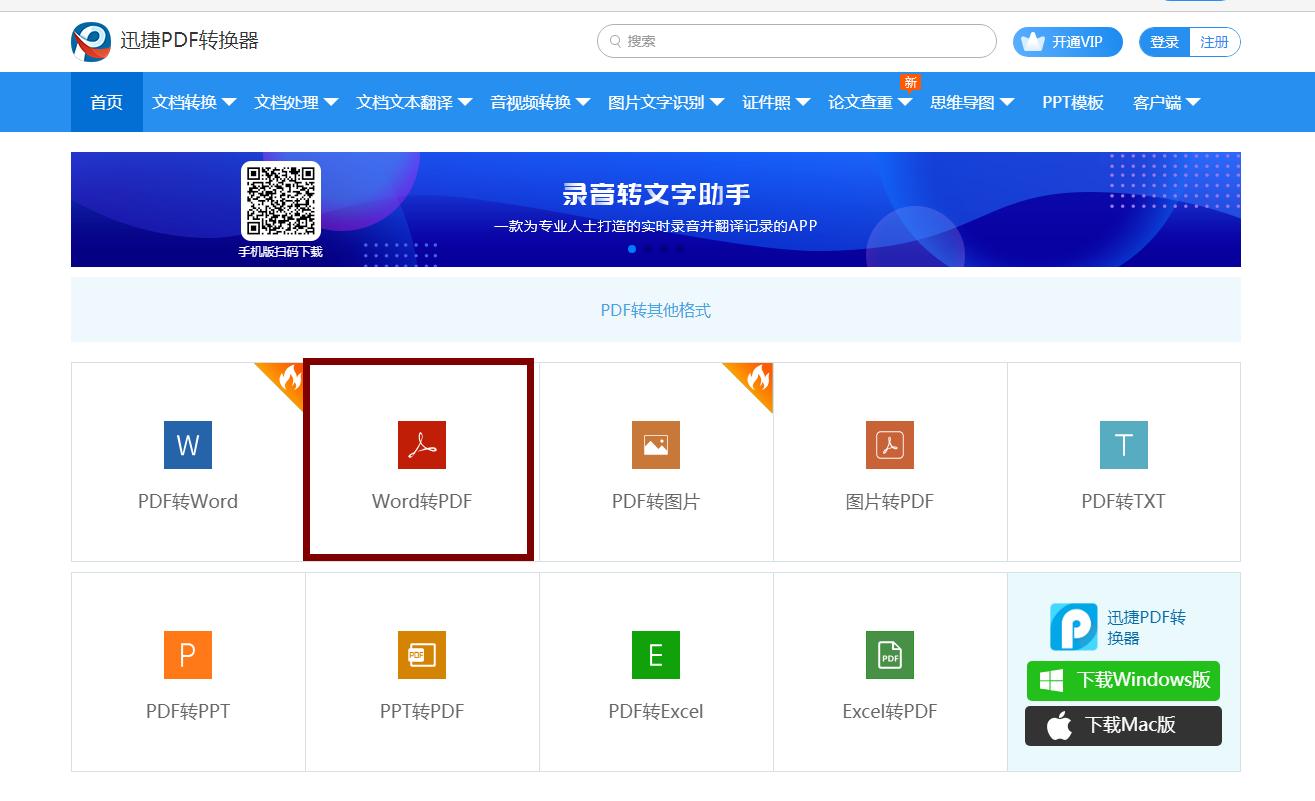Open the Word转PDF tool icon

point(420,445)
